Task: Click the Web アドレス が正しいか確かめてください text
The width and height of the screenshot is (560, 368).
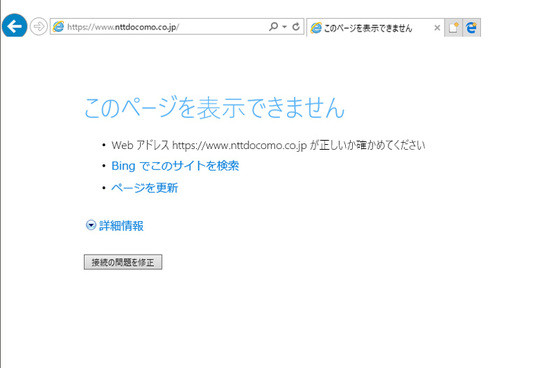Action: point(268,145)
